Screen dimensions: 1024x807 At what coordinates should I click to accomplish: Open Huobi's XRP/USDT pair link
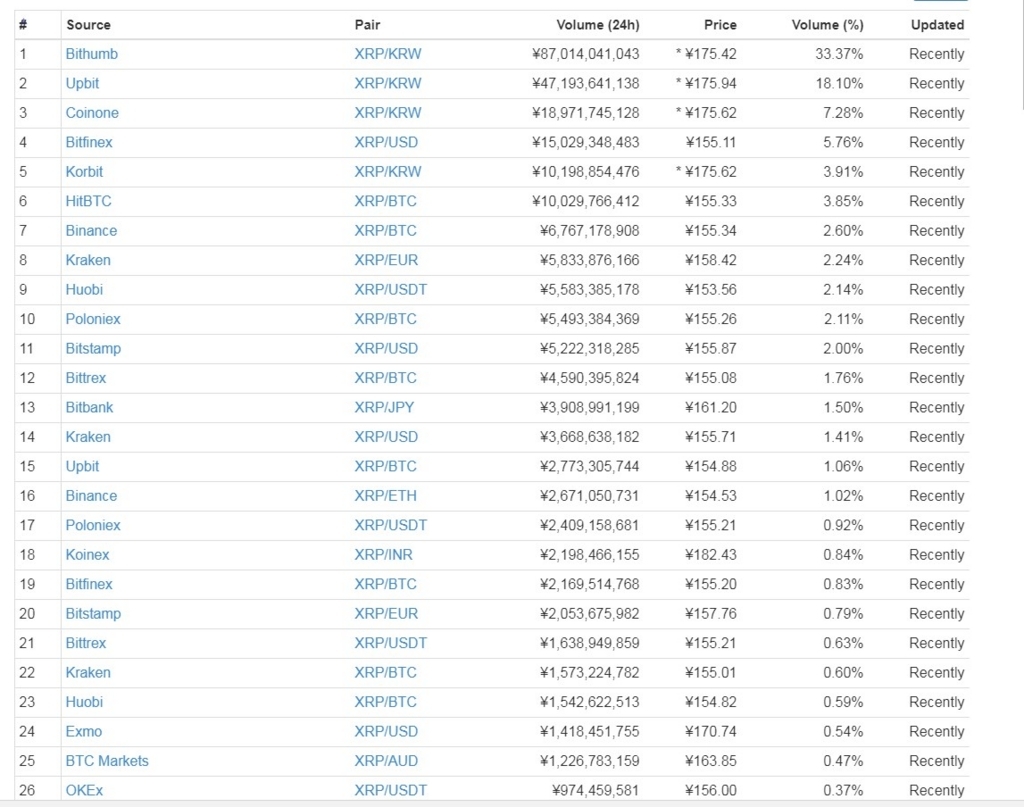pyautogui.click(x=391, y=289)
